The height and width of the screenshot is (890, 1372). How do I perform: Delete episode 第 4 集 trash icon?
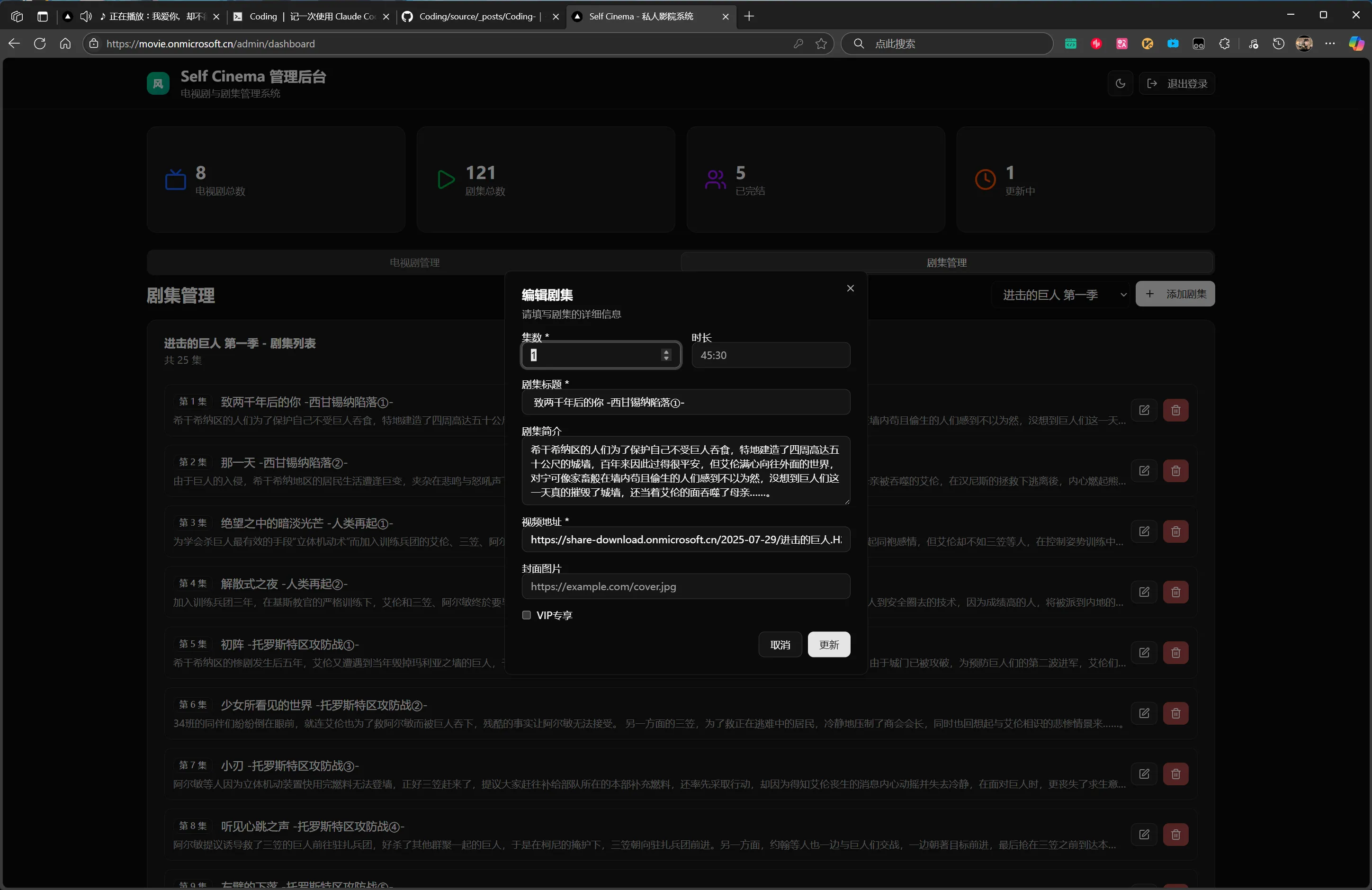coord(1176,592)
